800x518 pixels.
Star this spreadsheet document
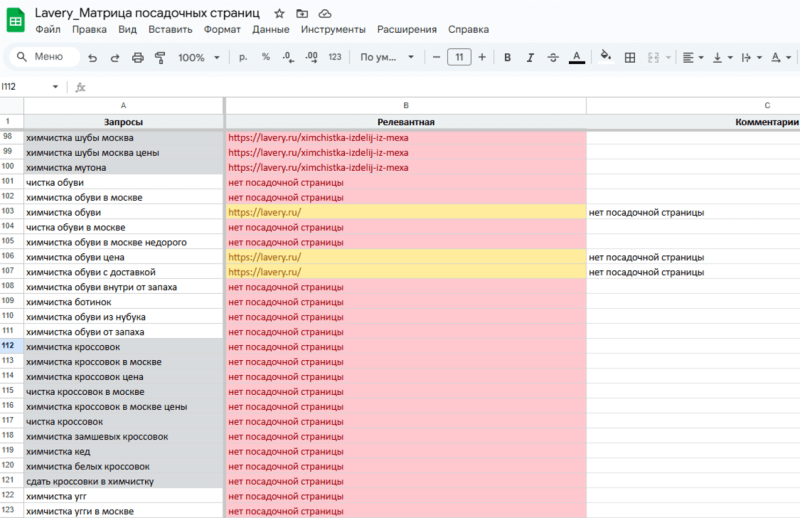[279, 13]
